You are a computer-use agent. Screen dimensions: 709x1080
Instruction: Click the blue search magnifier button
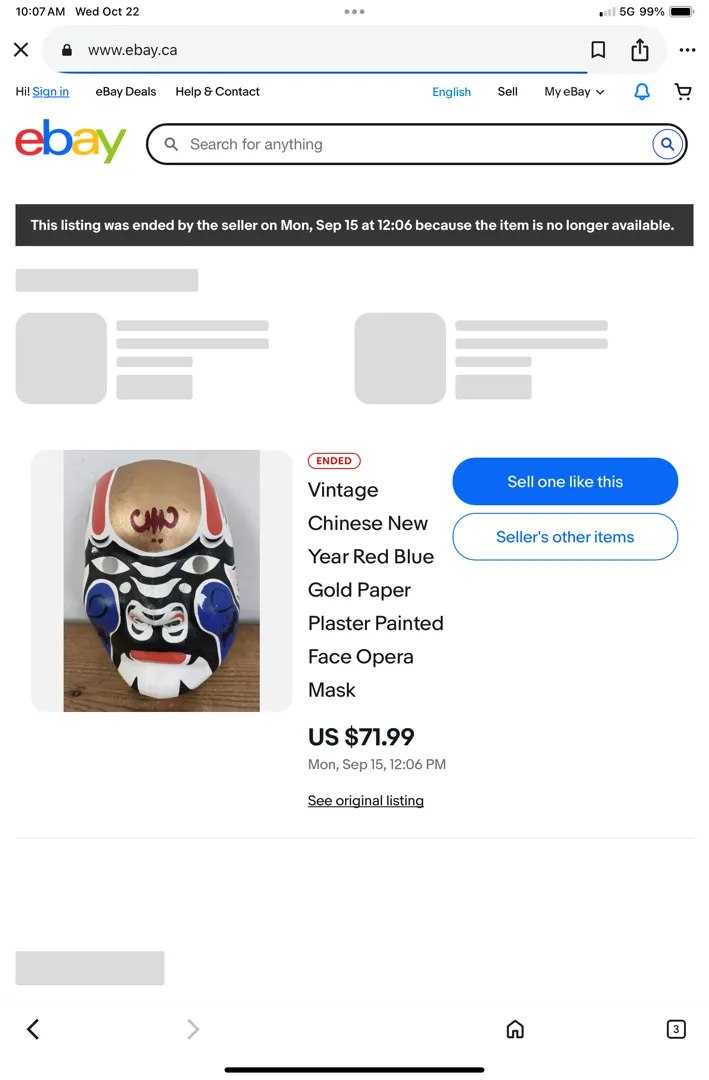(667, 145)
